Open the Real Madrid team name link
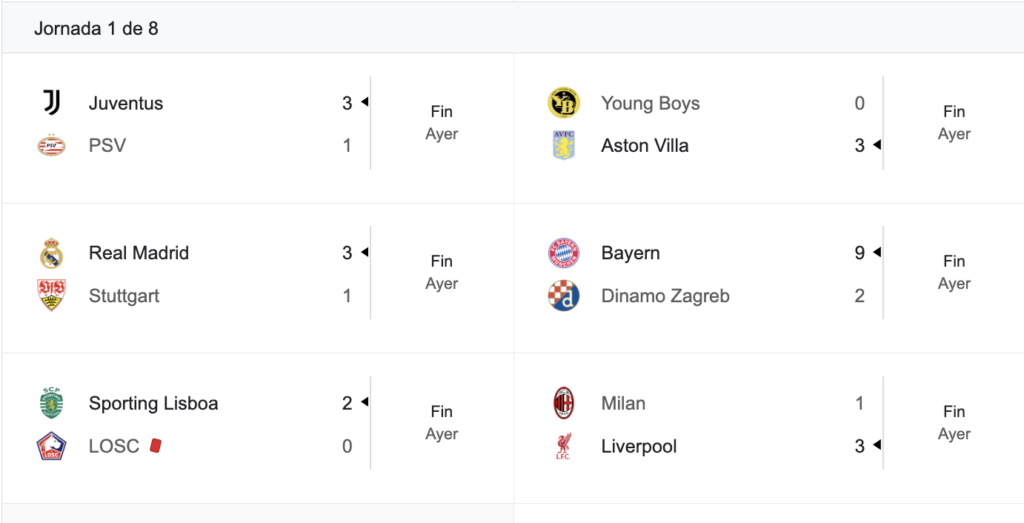The image size is (1024, 523). (138, 253)
